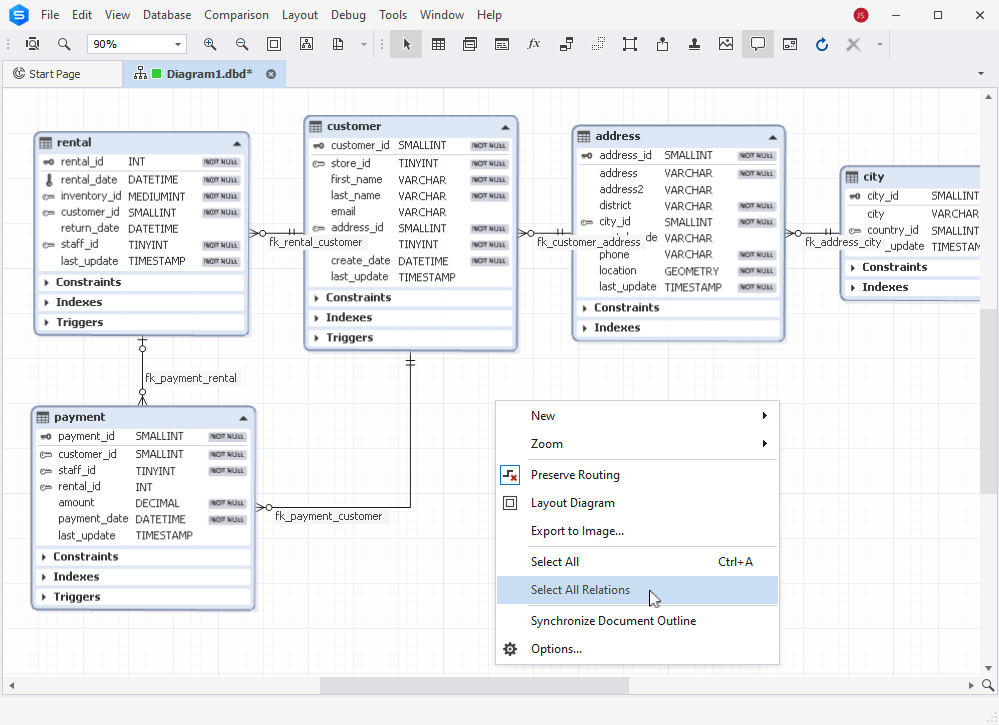Click the Insert Image toolbar icon
This screenshot has width=999, height=725.
coord(725,44)
